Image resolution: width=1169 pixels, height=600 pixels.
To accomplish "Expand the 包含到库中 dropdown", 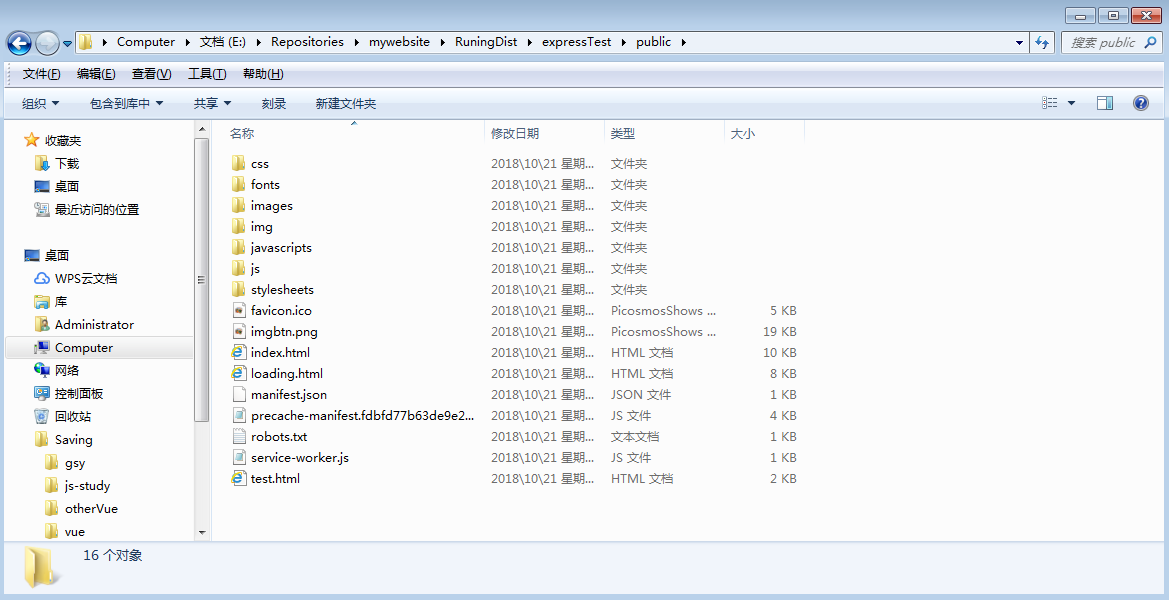I will (126, 104).
